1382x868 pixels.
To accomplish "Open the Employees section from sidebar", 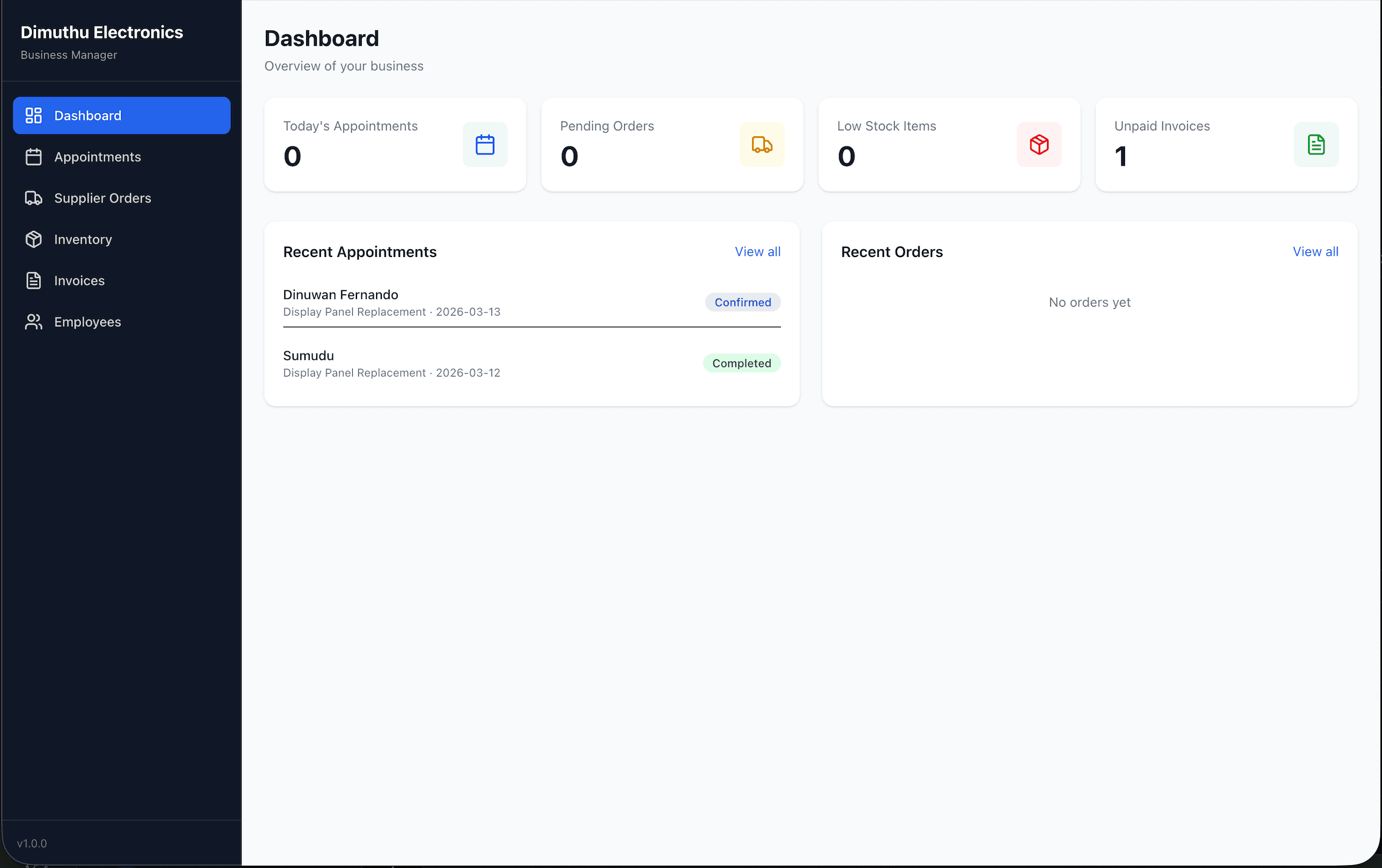I will pos(87,322).
